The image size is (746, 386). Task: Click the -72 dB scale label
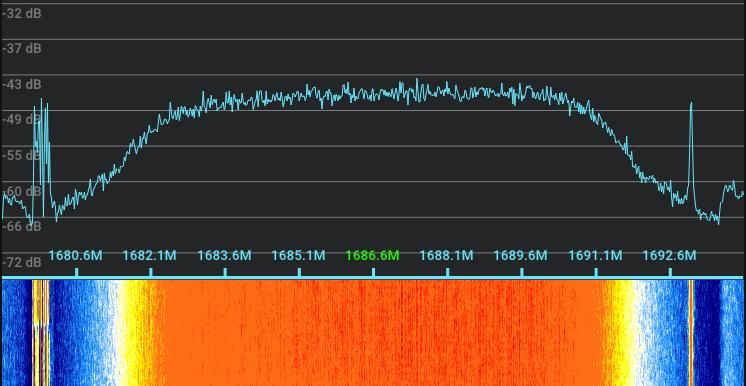(22, 262)
